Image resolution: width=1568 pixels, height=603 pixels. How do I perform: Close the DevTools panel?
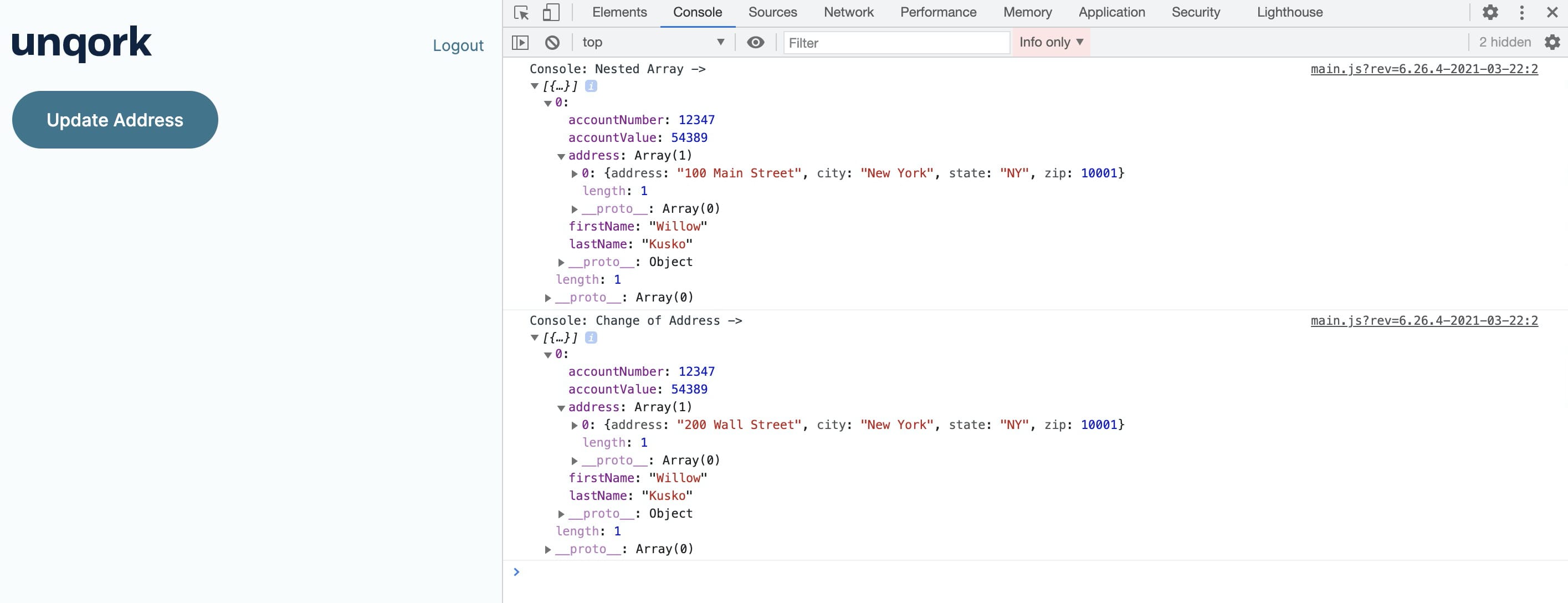coord(1552,12)
